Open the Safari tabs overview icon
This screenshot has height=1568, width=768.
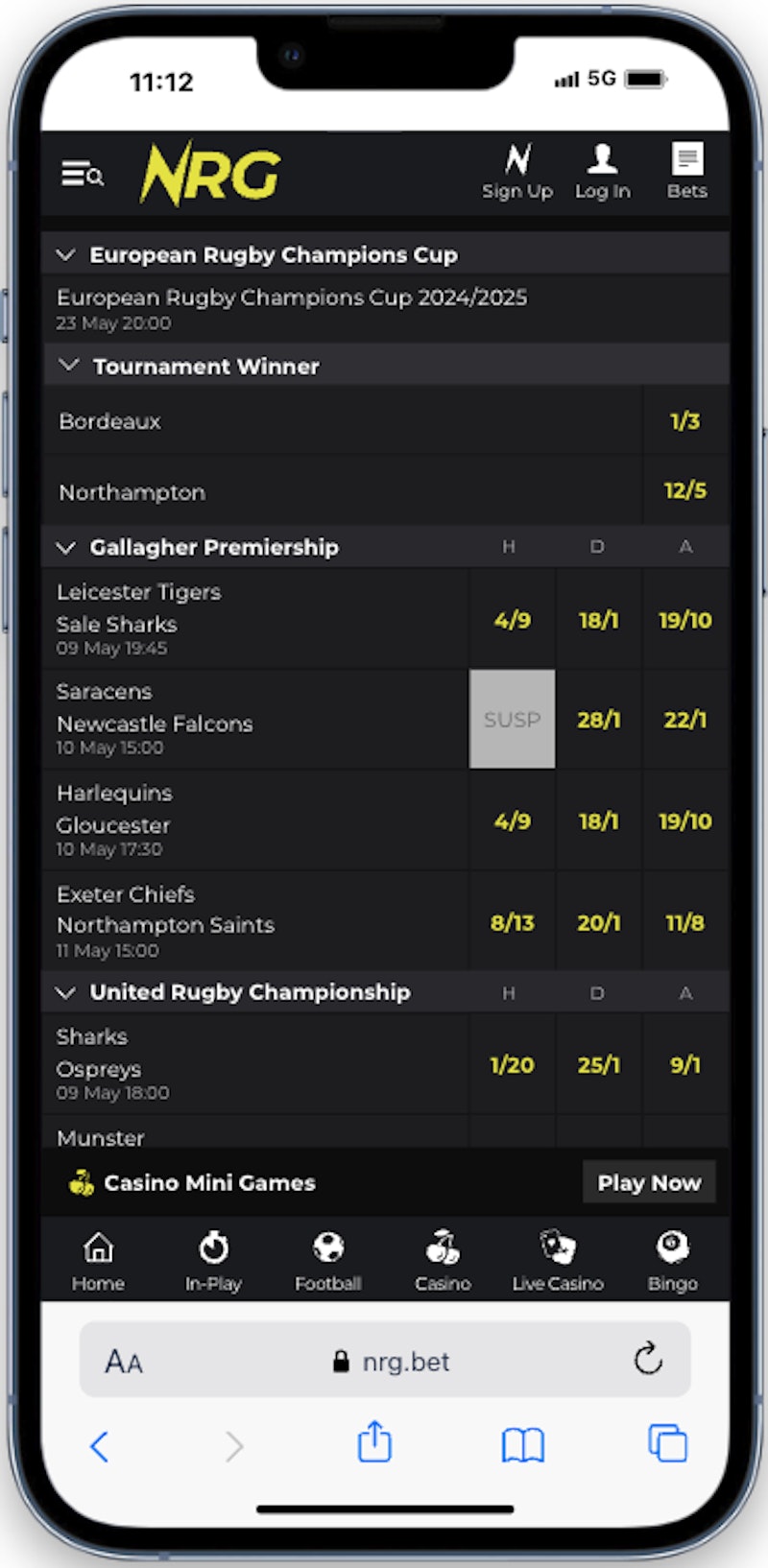[x=667, y=1443]
